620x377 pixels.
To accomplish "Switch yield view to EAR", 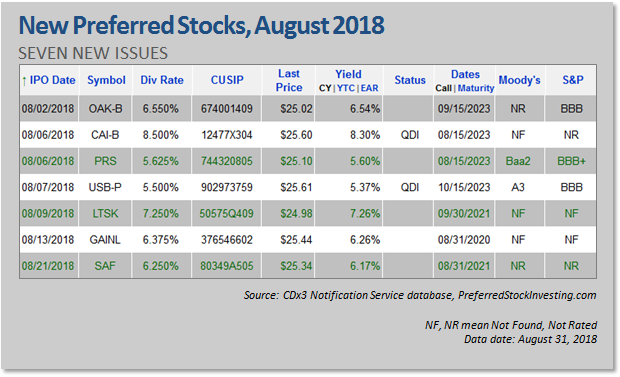I will click(x=370, y=88).
